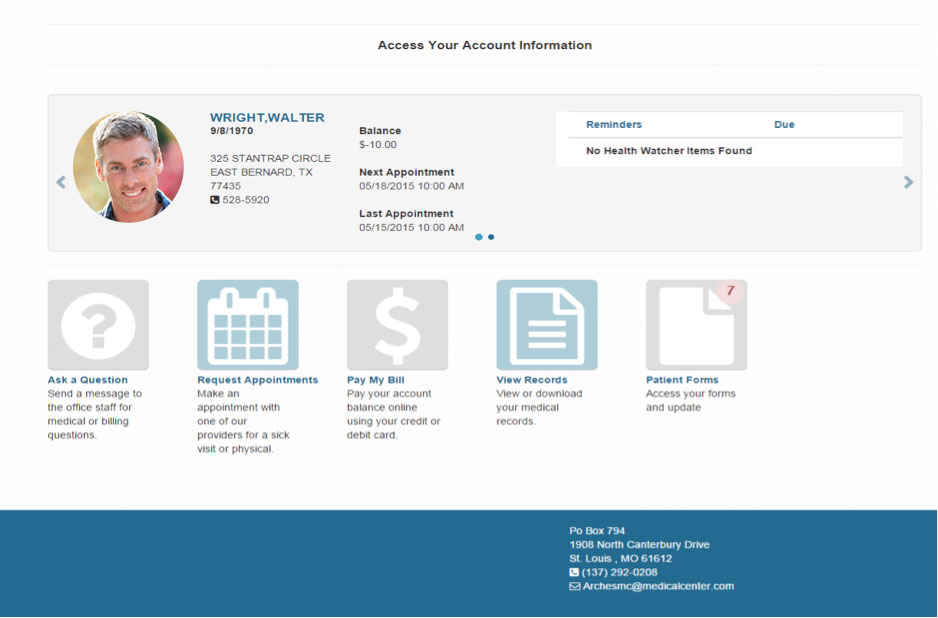Click the 325 STANTRAP CIRCLE address line

[x=270, y=159]
